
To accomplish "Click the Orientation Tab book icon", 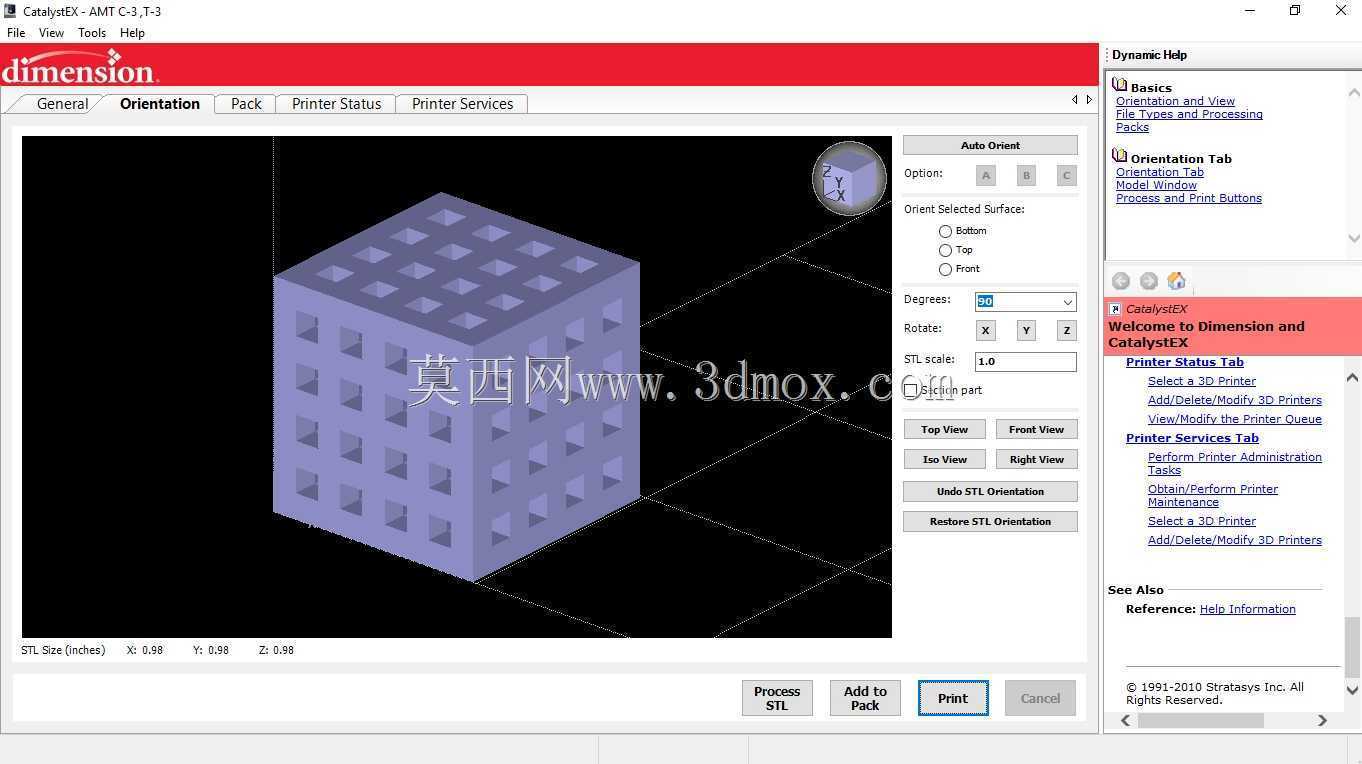I will [1120, 157].
